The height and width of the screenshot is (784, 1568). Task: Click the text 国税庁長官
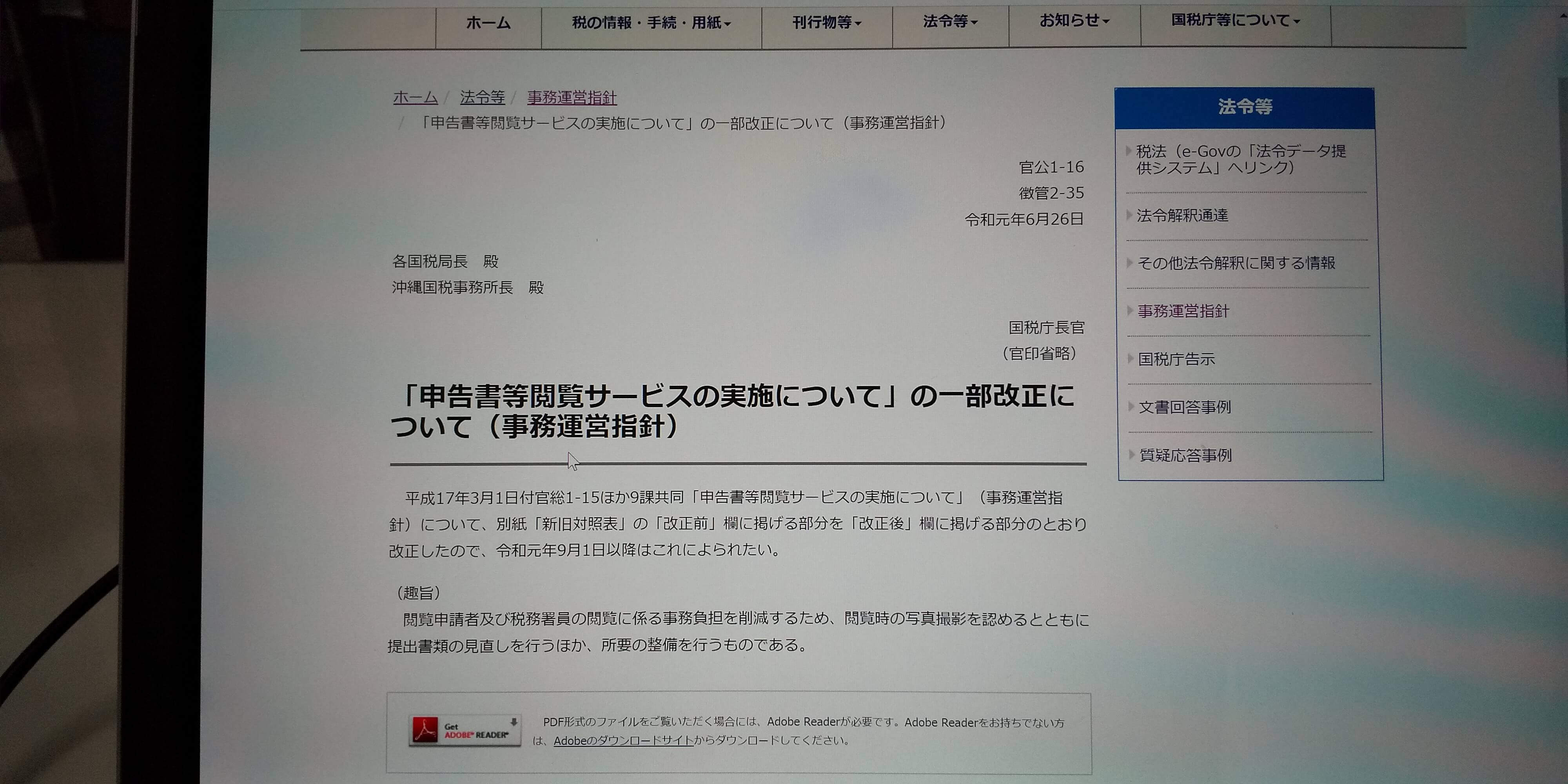pos(1046,328)
